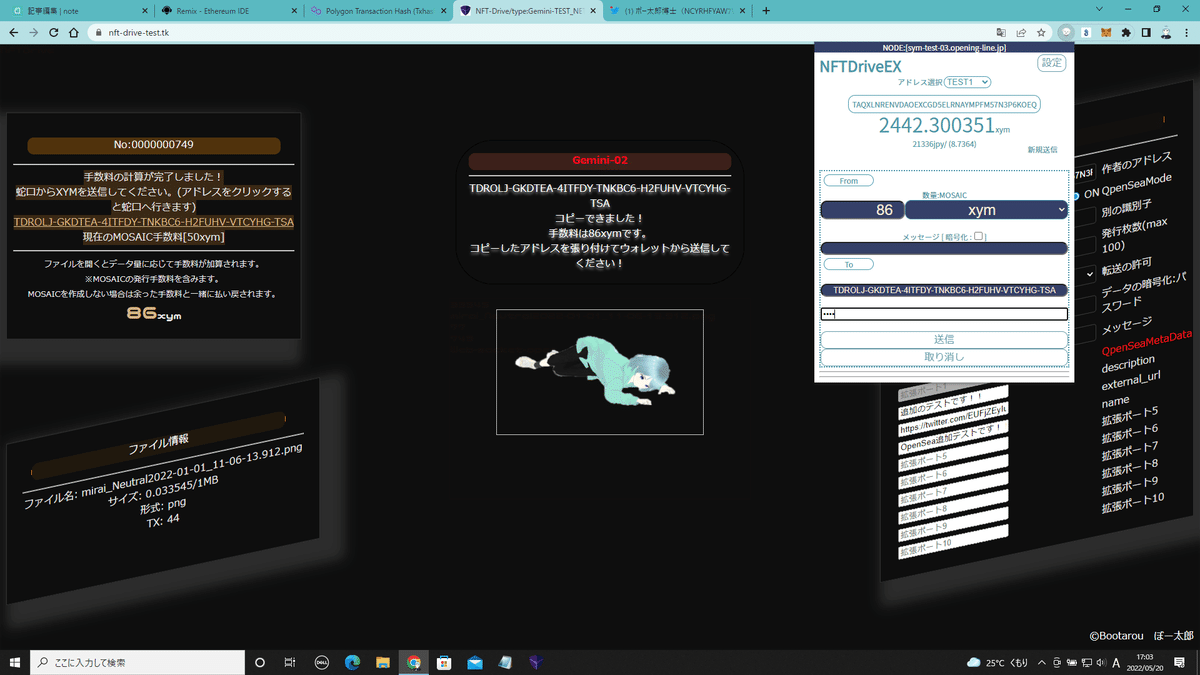
Task: Click the browser forward arrow
Action: (35, 32)
